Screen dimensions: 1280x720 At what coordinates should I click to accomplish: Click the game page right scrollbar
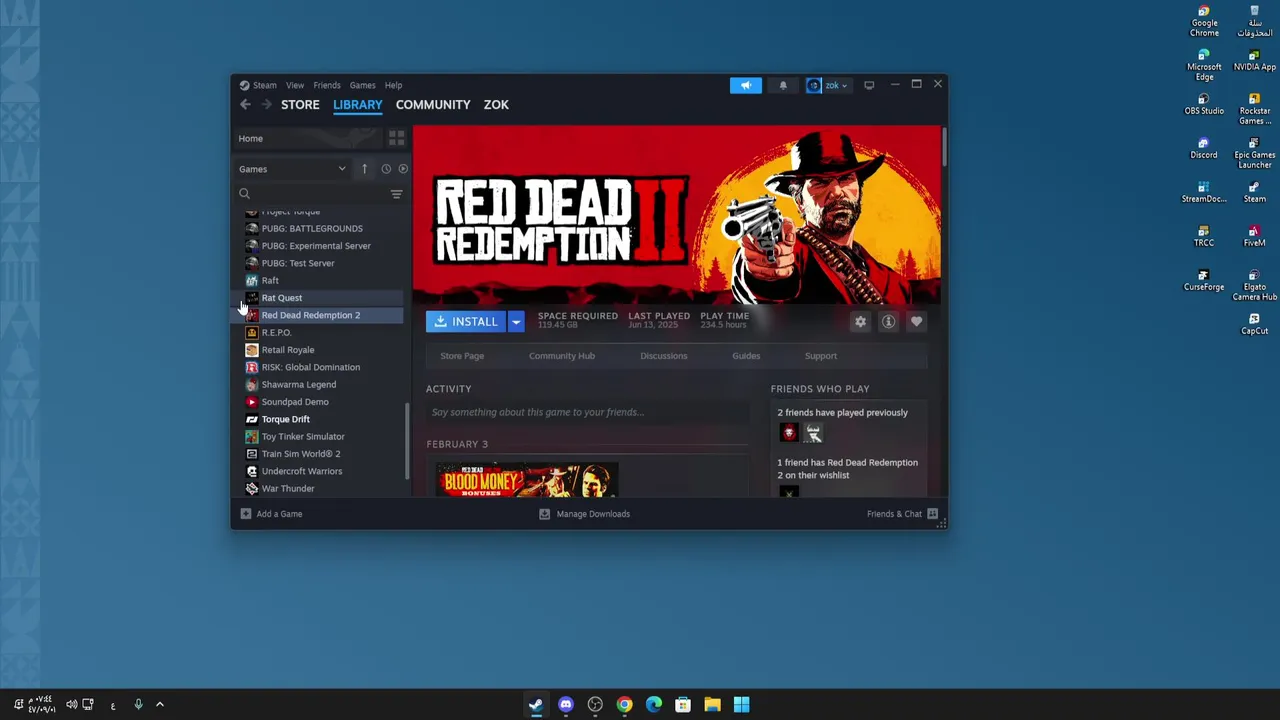pos(943,148)
